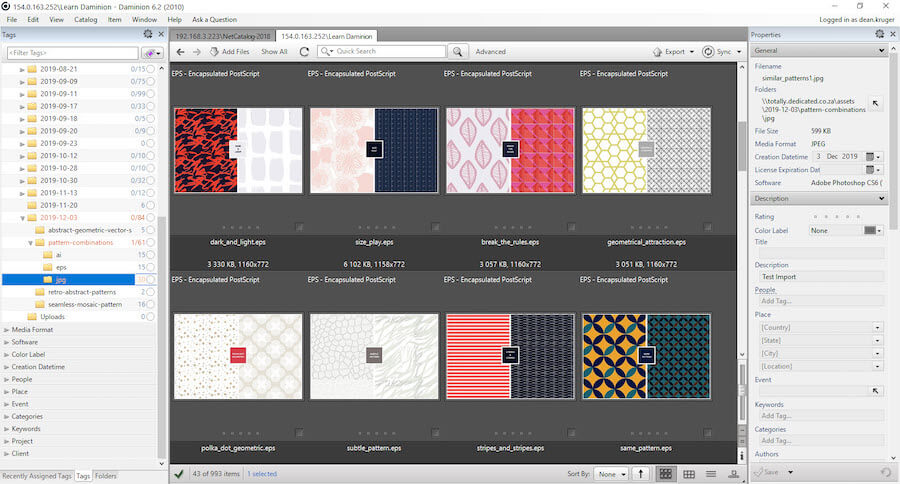The height and width of the screenshot is (484, 900).
Task: Switch to large thumbnails view icon
Action: pos(665,473)
